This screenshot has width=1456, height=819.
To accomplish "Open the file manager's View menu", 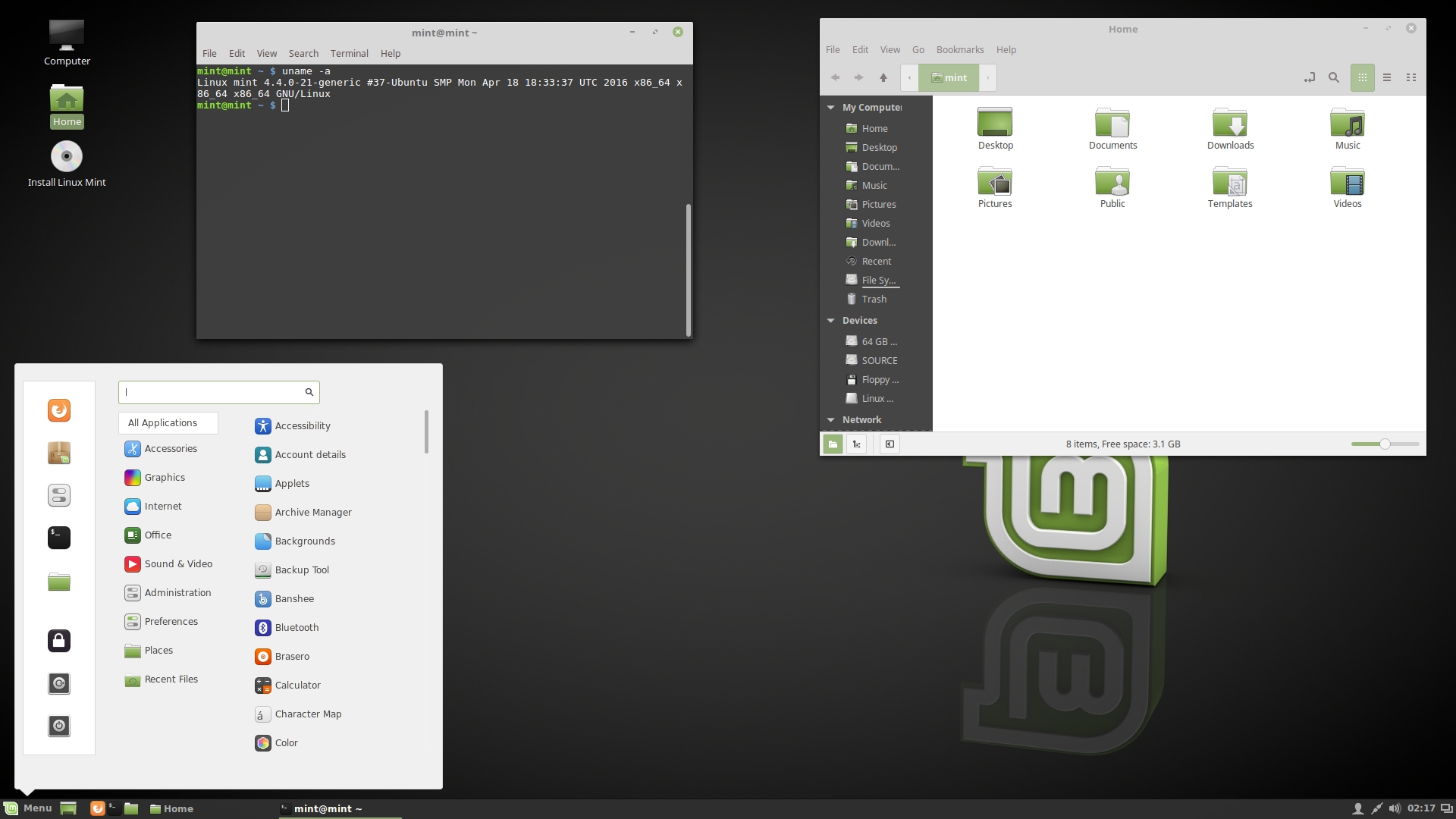I will [x=890, y=50].
